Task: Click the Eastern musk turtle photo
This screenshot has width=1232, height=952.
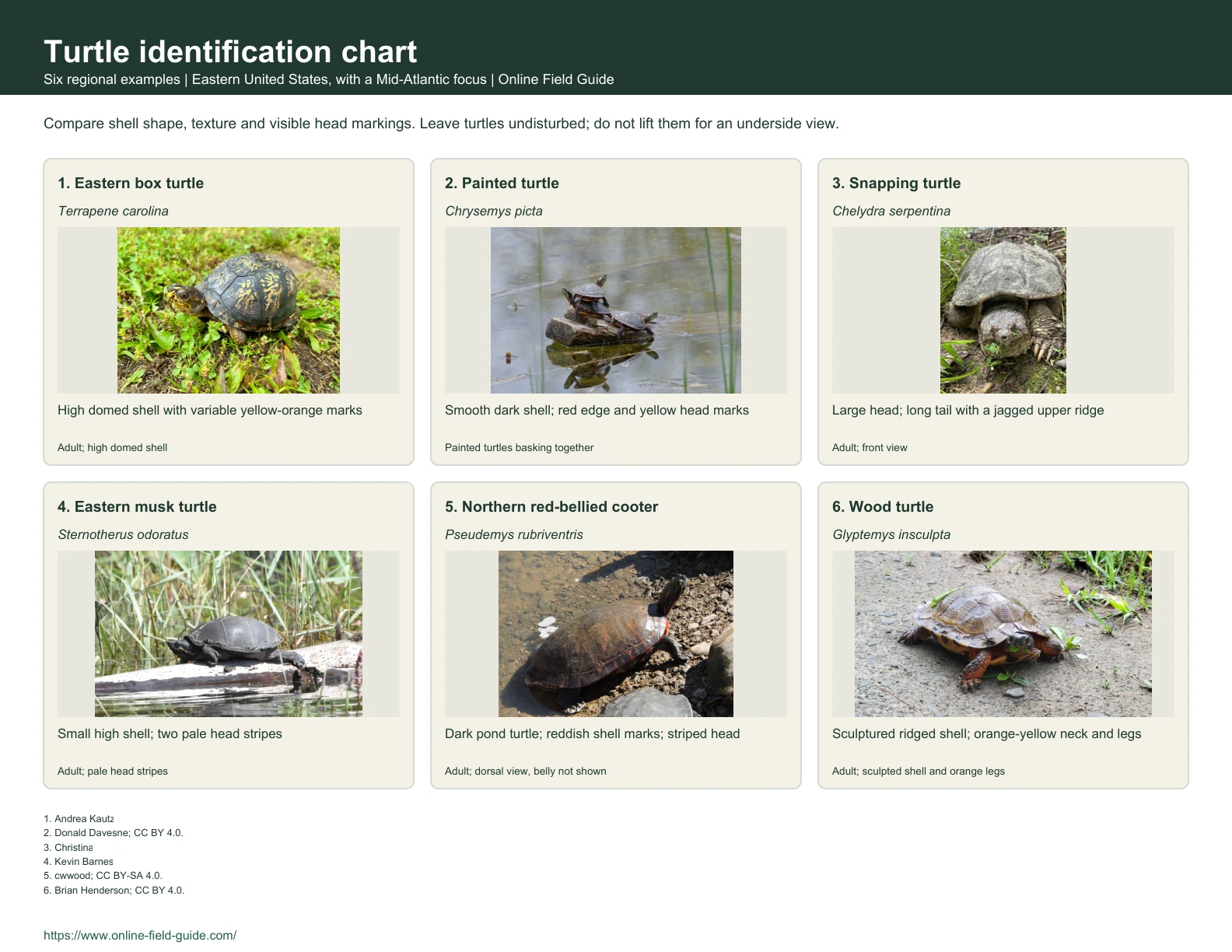Action: (229, 634)
